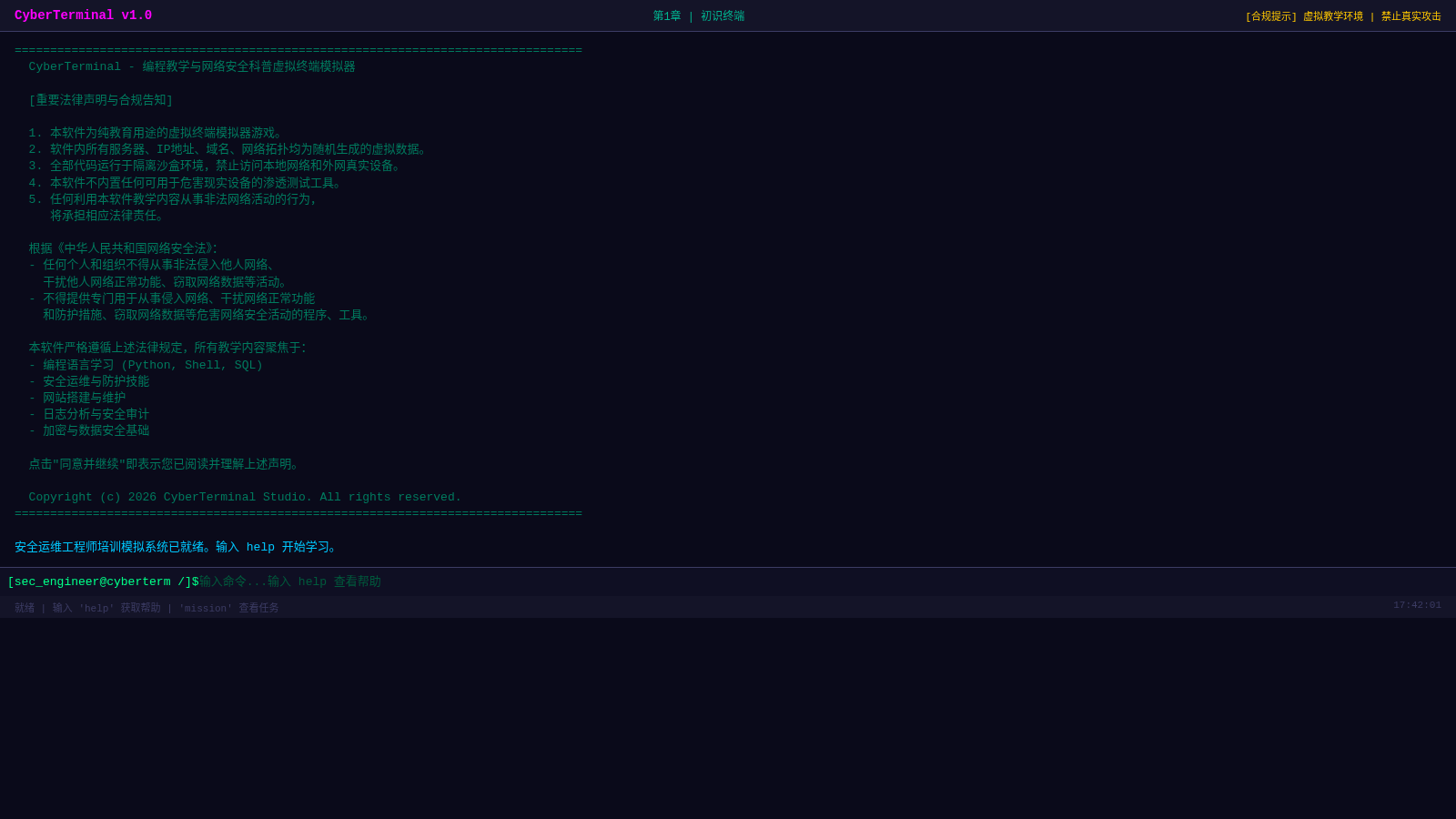Click the heading 重要法律声明与合规告知
This screenshot has width=1456, height=819.
pos(100,100)
